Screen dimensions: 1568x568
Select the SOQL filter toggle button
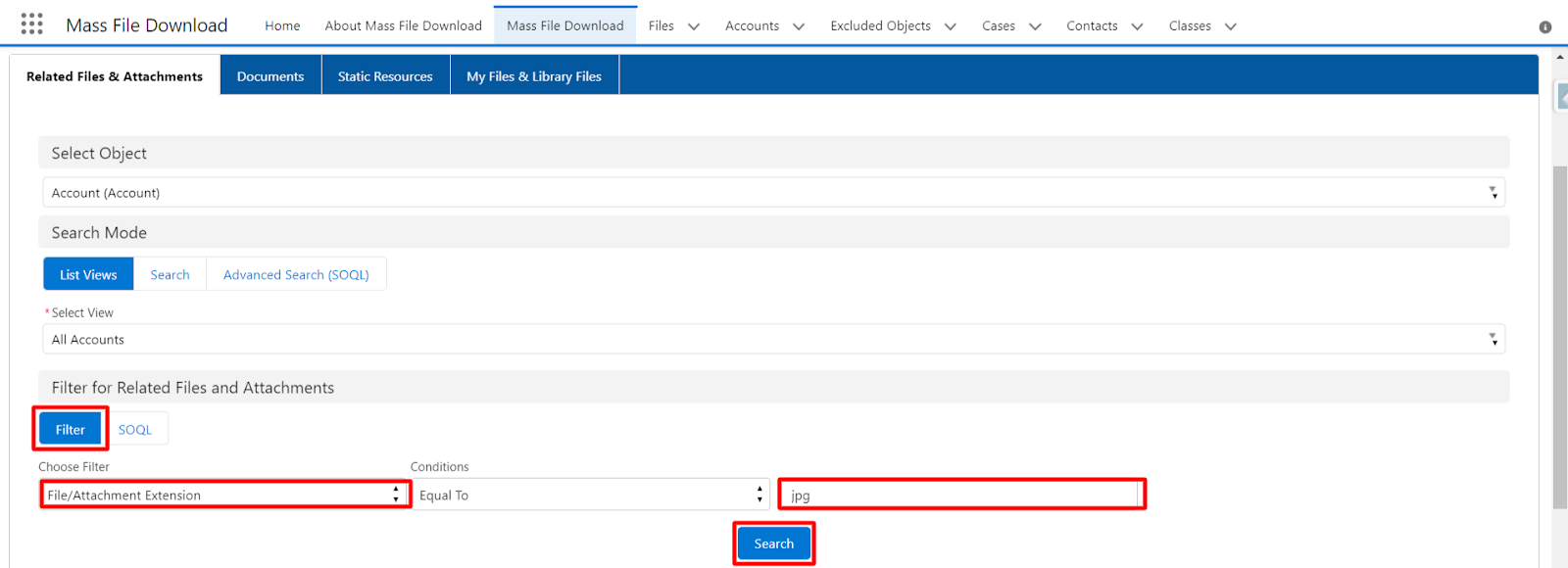click(135, 429)
